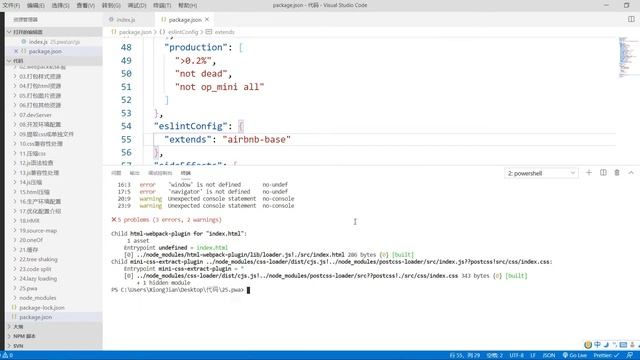Split the terminal pane
The height and width of the screenshot is (360, 640).
tap(603, 173)
